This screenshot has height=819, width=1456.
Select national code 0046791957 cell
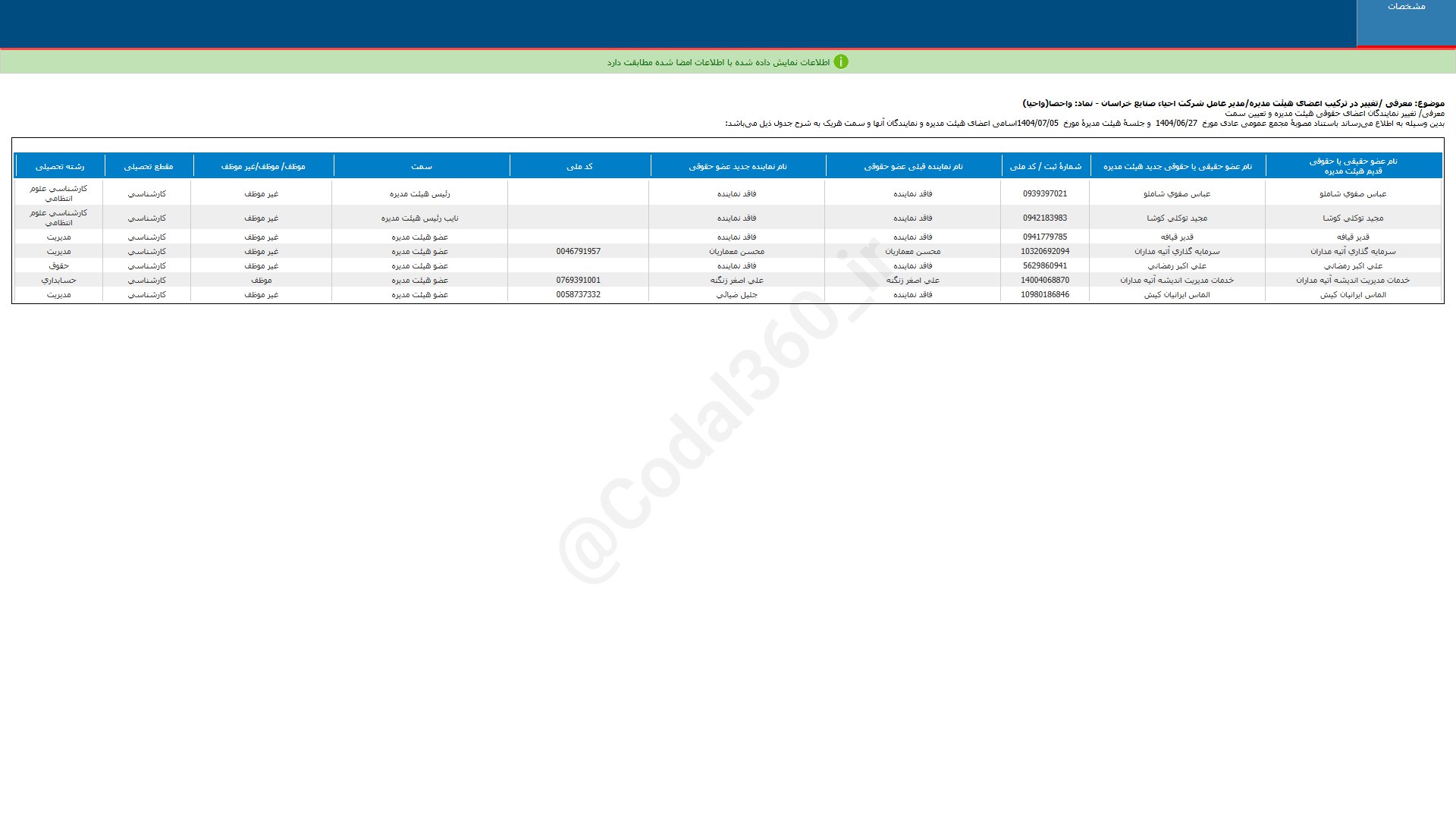(578, 252)
